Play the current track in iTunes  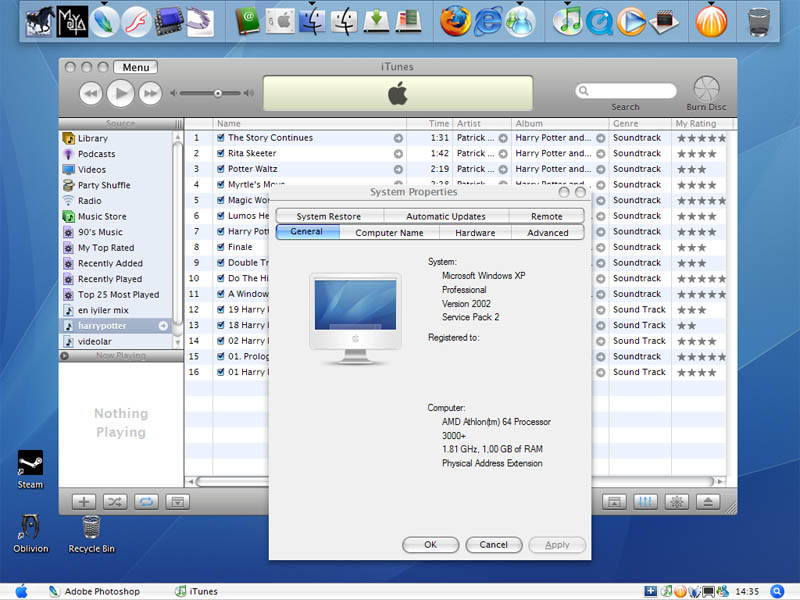click(x=120, y=93)
